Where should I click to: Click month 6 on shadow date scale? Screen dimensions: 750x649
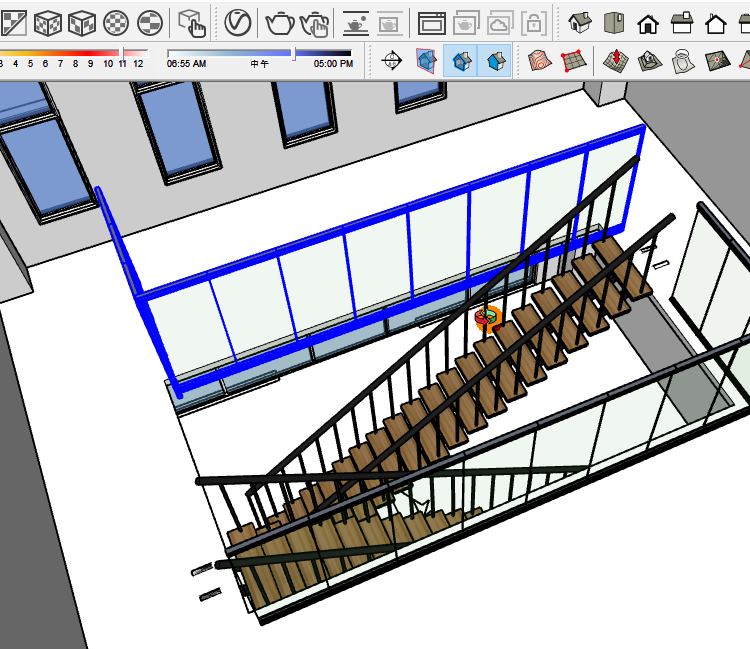[45, 64]
